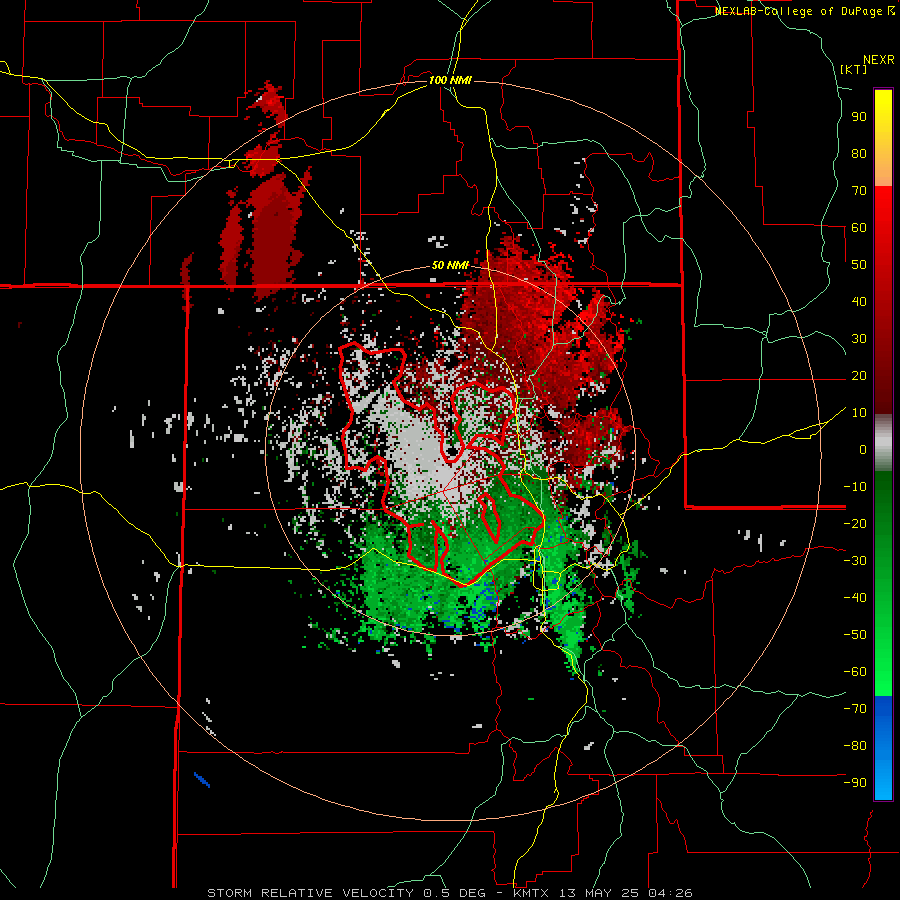Image resolution: width=900 pixels, height=900 pixels.
Task: Click the -20 value on the velocity scale
Action: [x=855, y=523]
